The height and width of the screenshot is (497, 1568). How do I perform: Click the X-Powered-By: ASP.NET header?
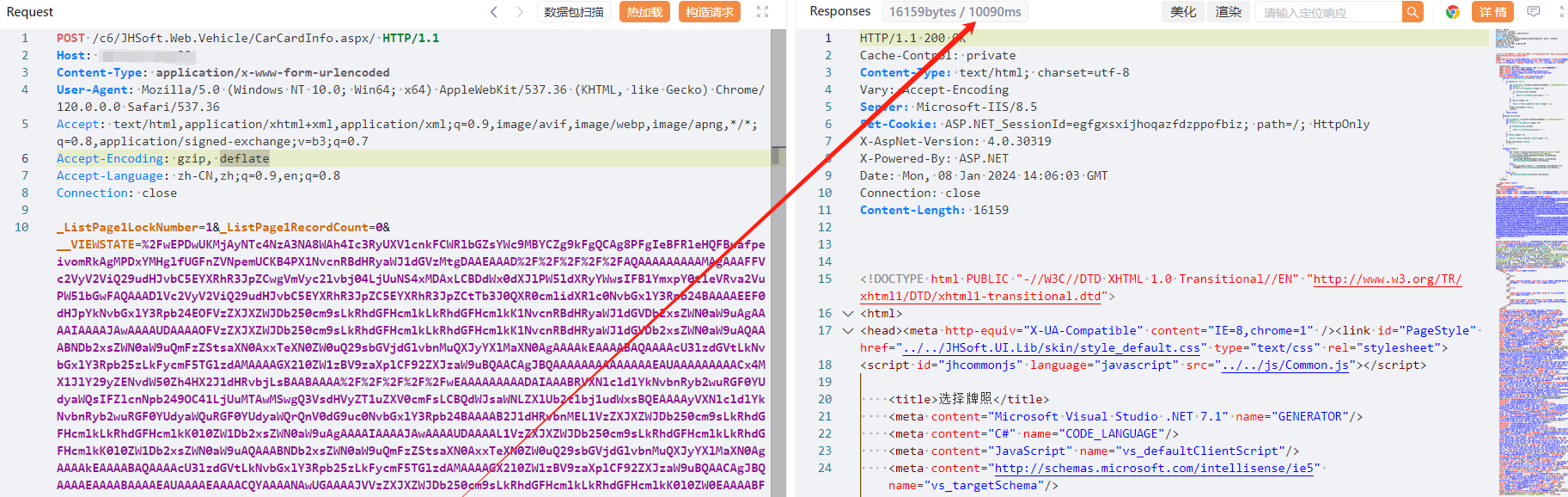[x=935, y=159]
